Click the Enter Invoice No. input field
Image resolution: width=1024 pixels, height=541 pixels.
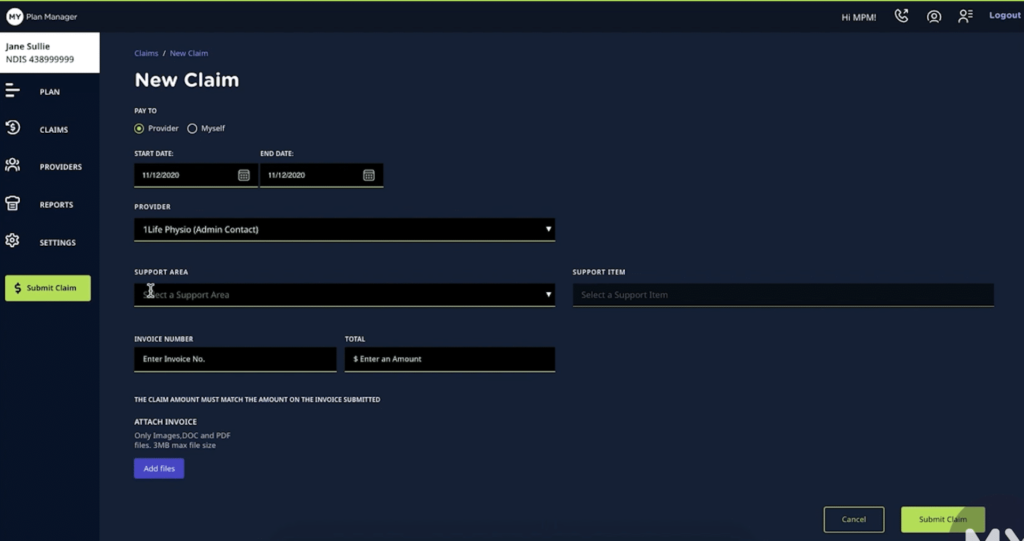[x=235, y=359]
